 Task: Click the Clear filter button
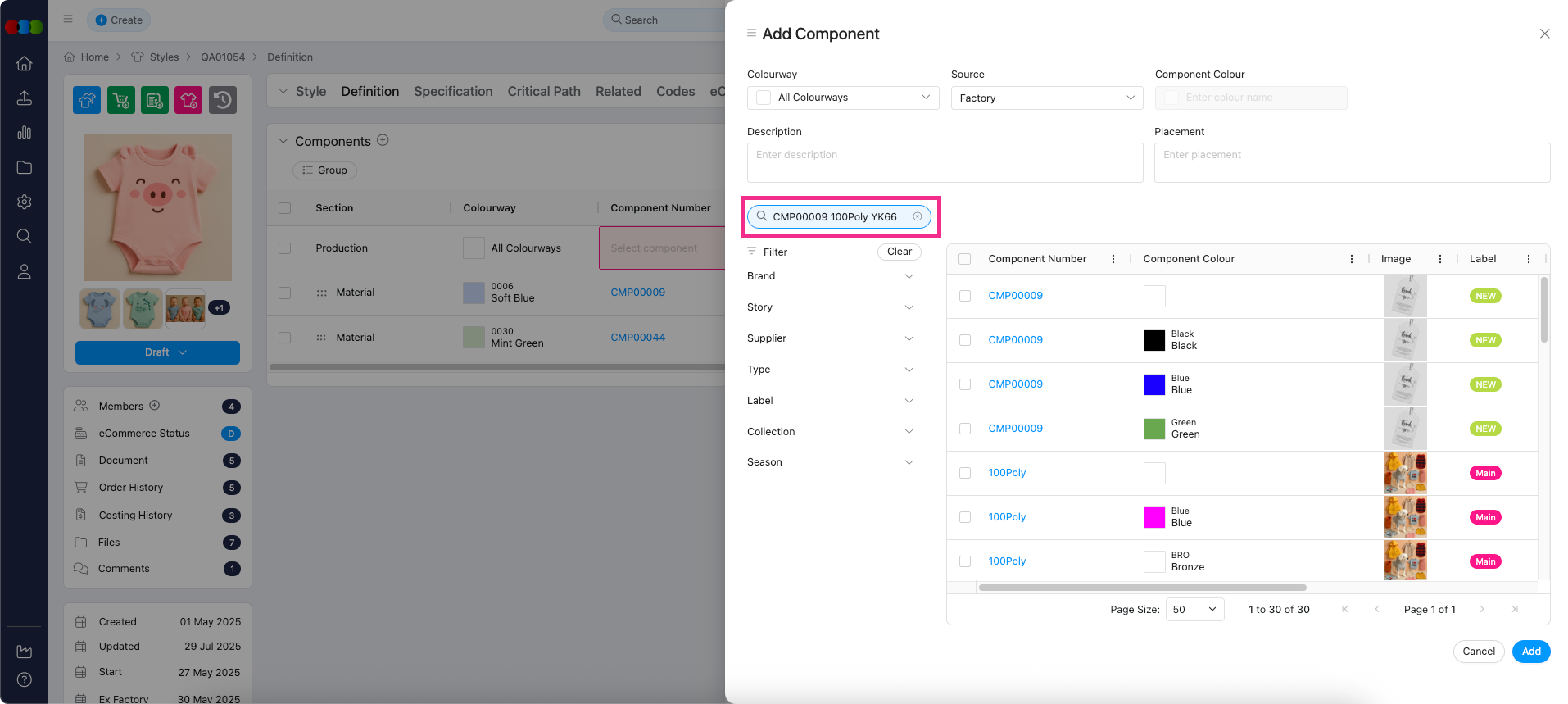899,252
